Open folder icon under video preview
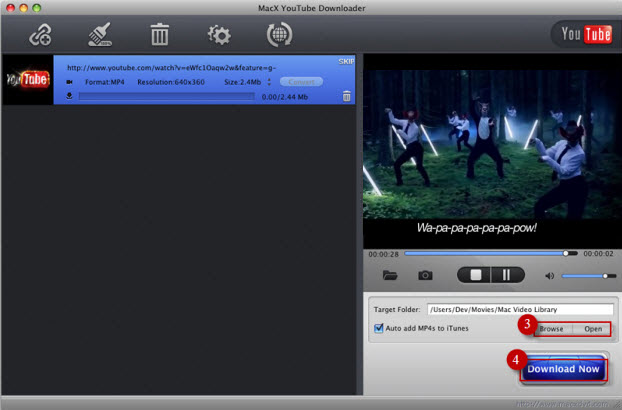 click(390, 275)
